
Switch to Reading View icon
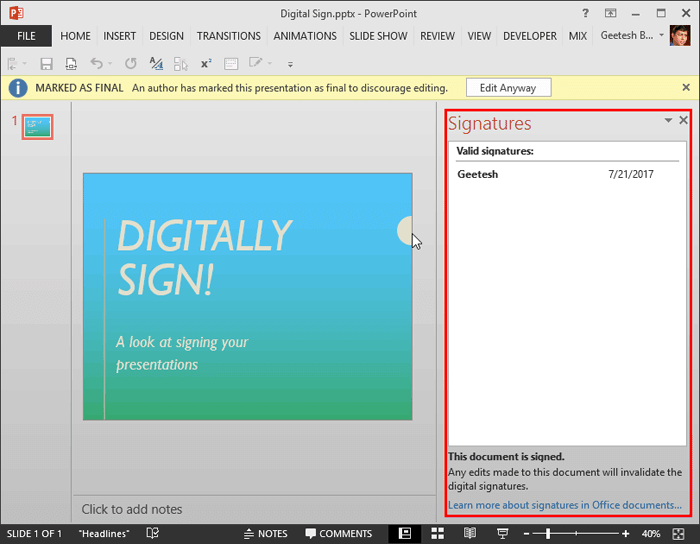pos(470,533)
